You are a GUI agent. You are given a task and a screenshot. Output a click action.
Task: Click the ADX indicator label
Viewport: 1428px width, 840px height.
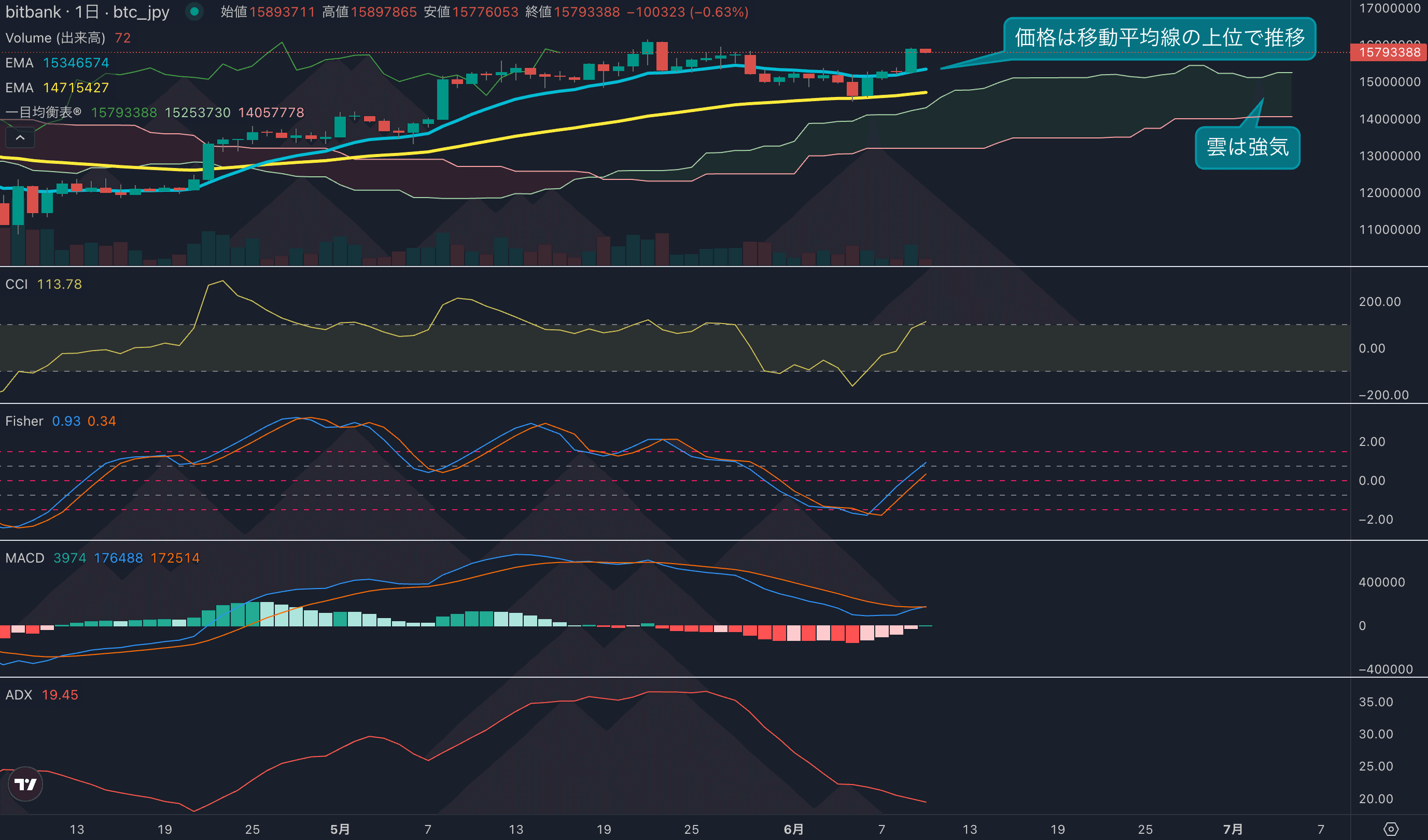click(19, 695)
